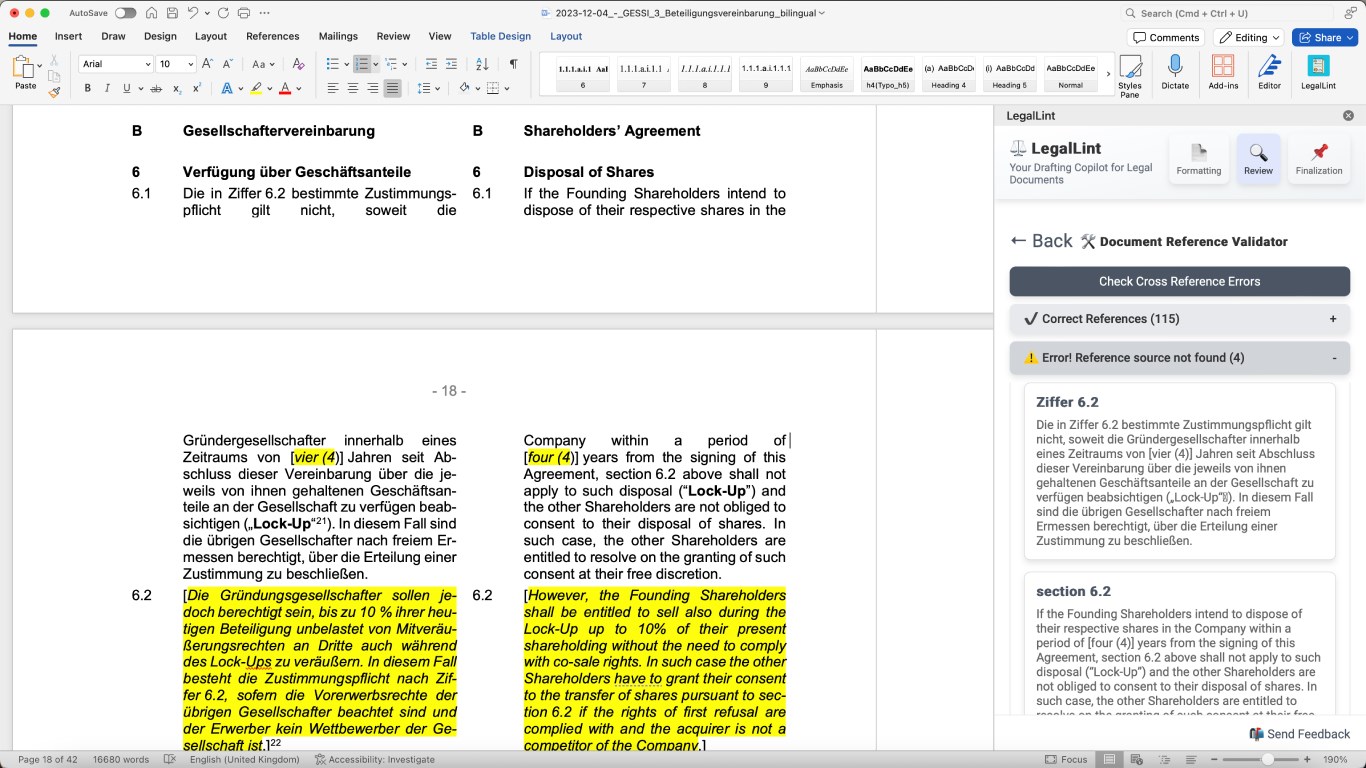Save the document with the floppy icon
The width and height of the screenshot is (1366, 768).
[173, 13]
